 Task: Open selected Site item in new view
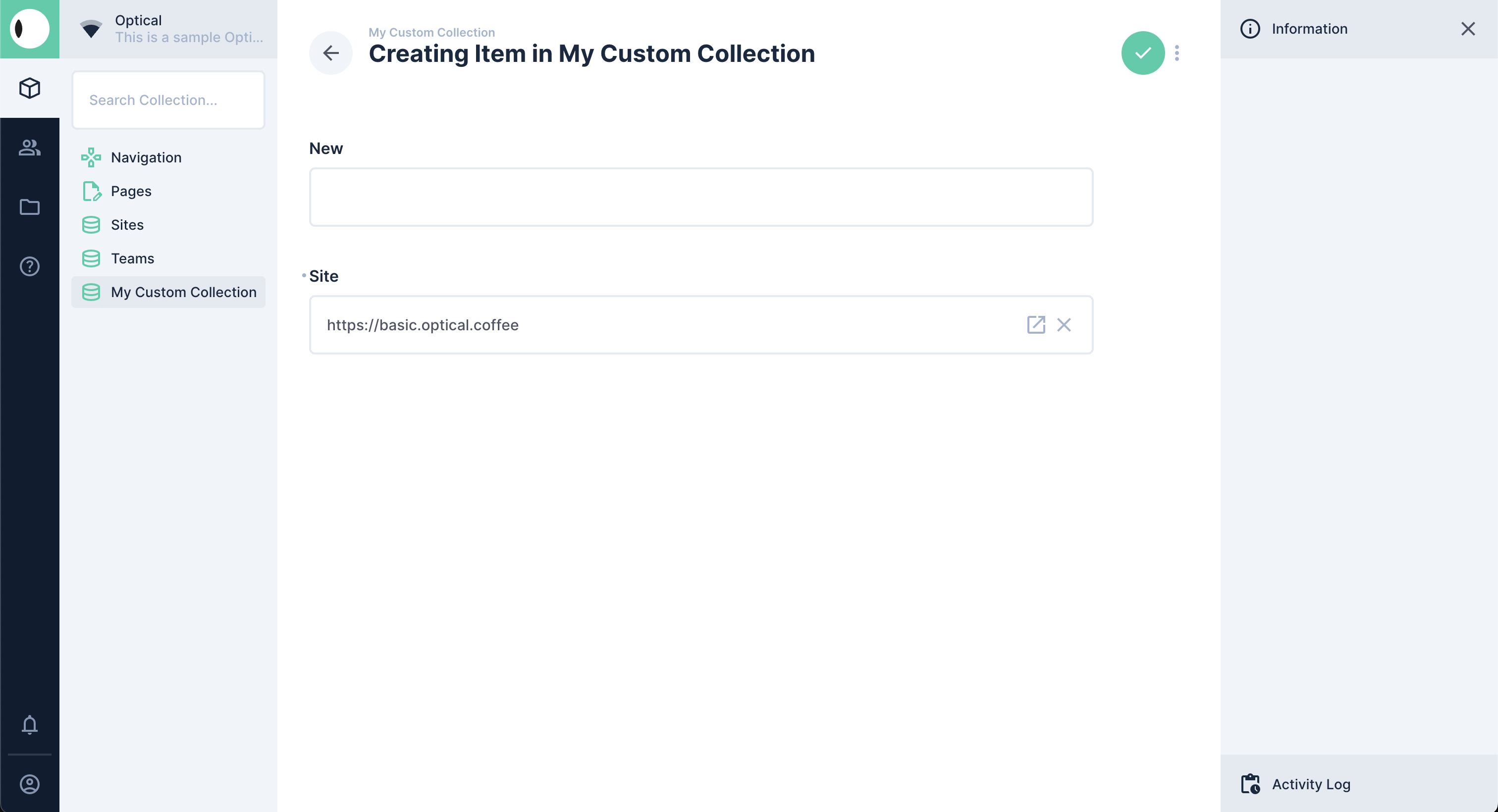1036,325
